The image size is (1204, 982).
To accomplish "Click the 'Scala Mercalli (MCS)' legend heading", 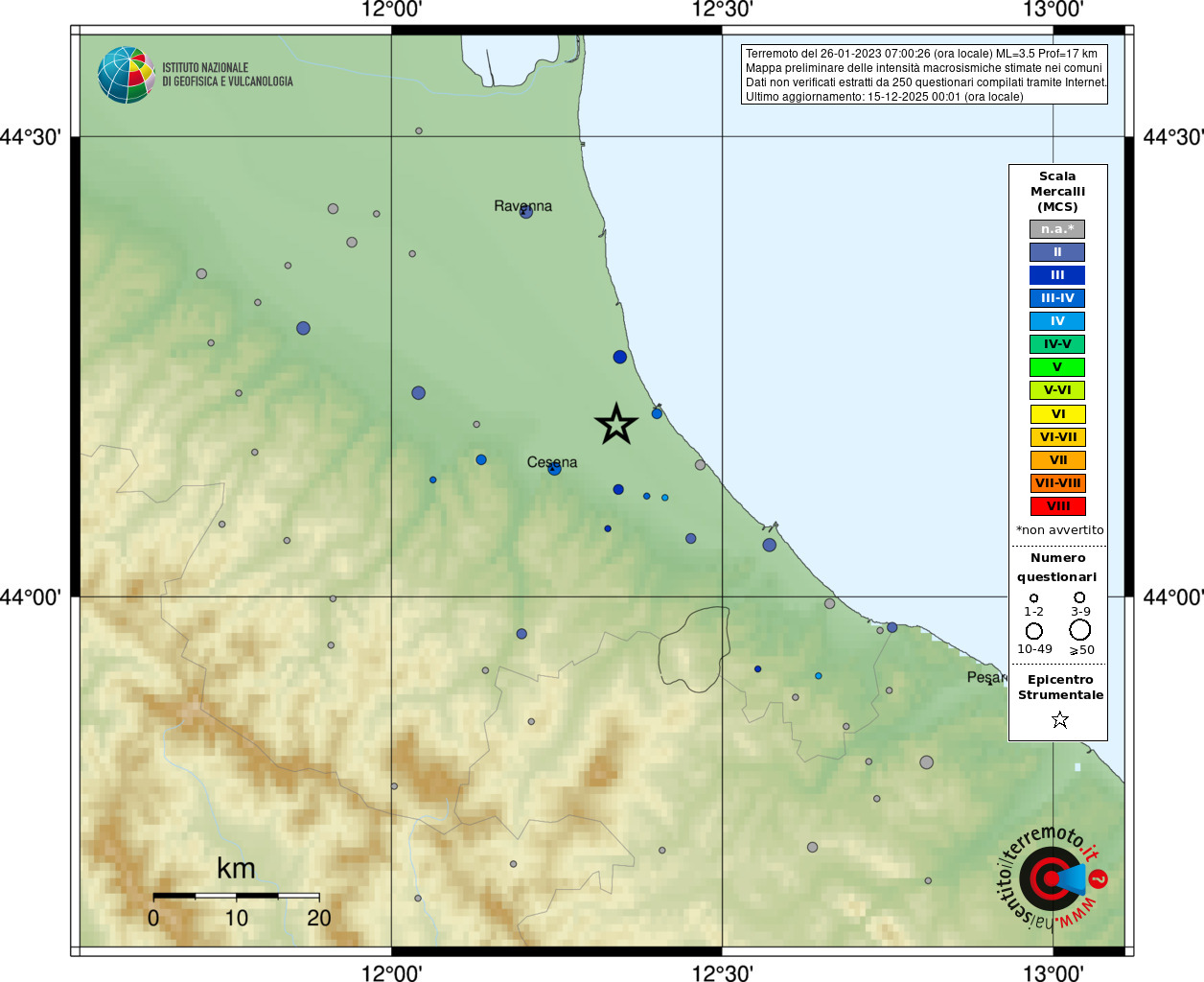I will click(1057, 192).
